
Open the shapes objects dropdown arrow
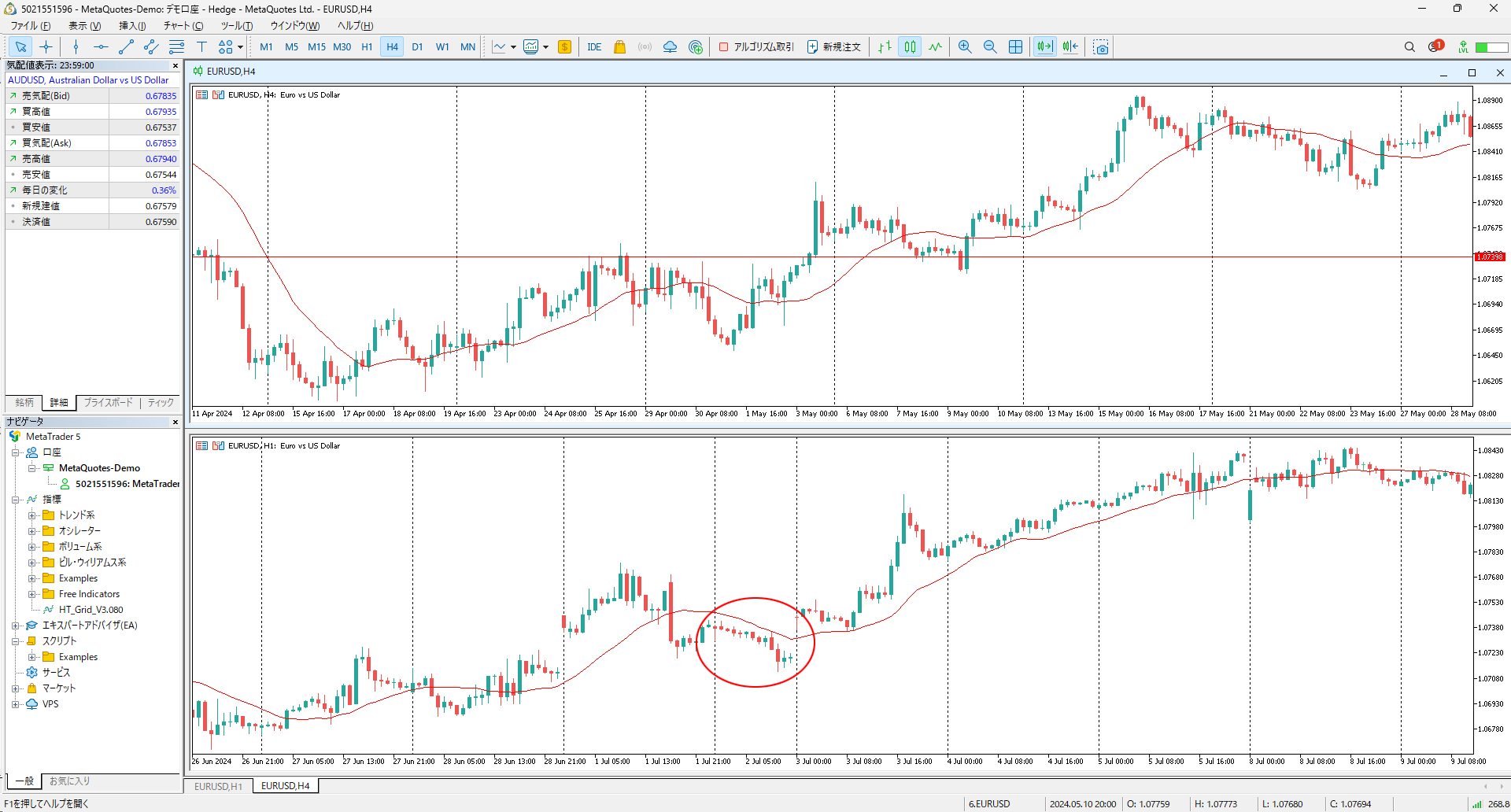click(240, 47)
